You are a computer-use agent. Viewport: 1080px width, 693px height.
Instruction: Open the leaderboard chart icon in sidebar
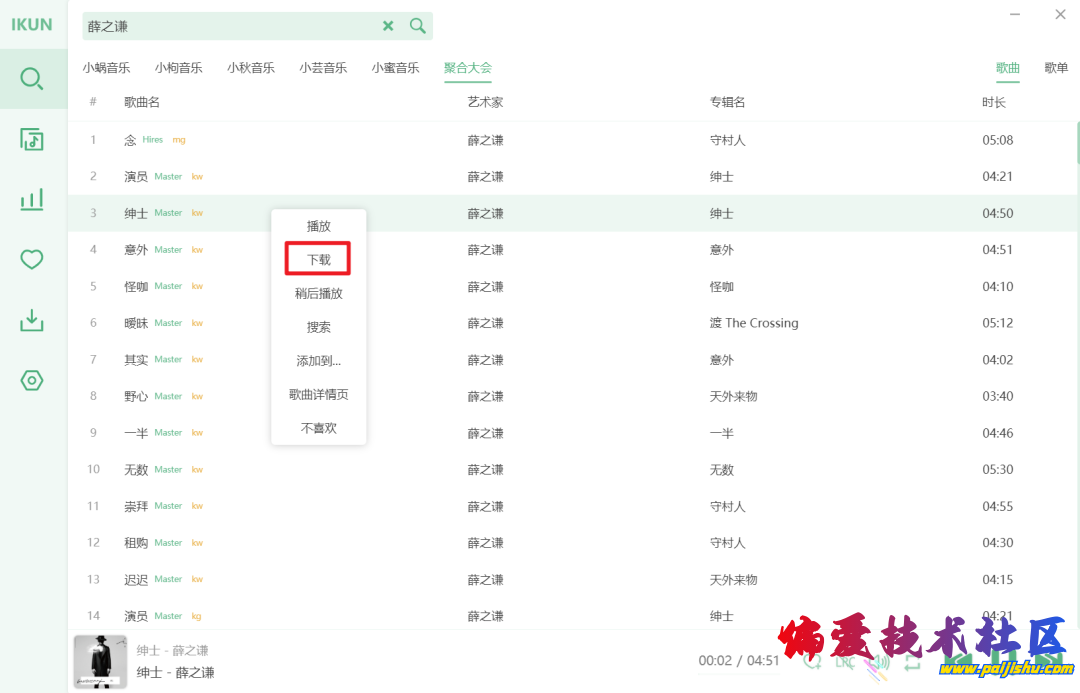[32, 199]
